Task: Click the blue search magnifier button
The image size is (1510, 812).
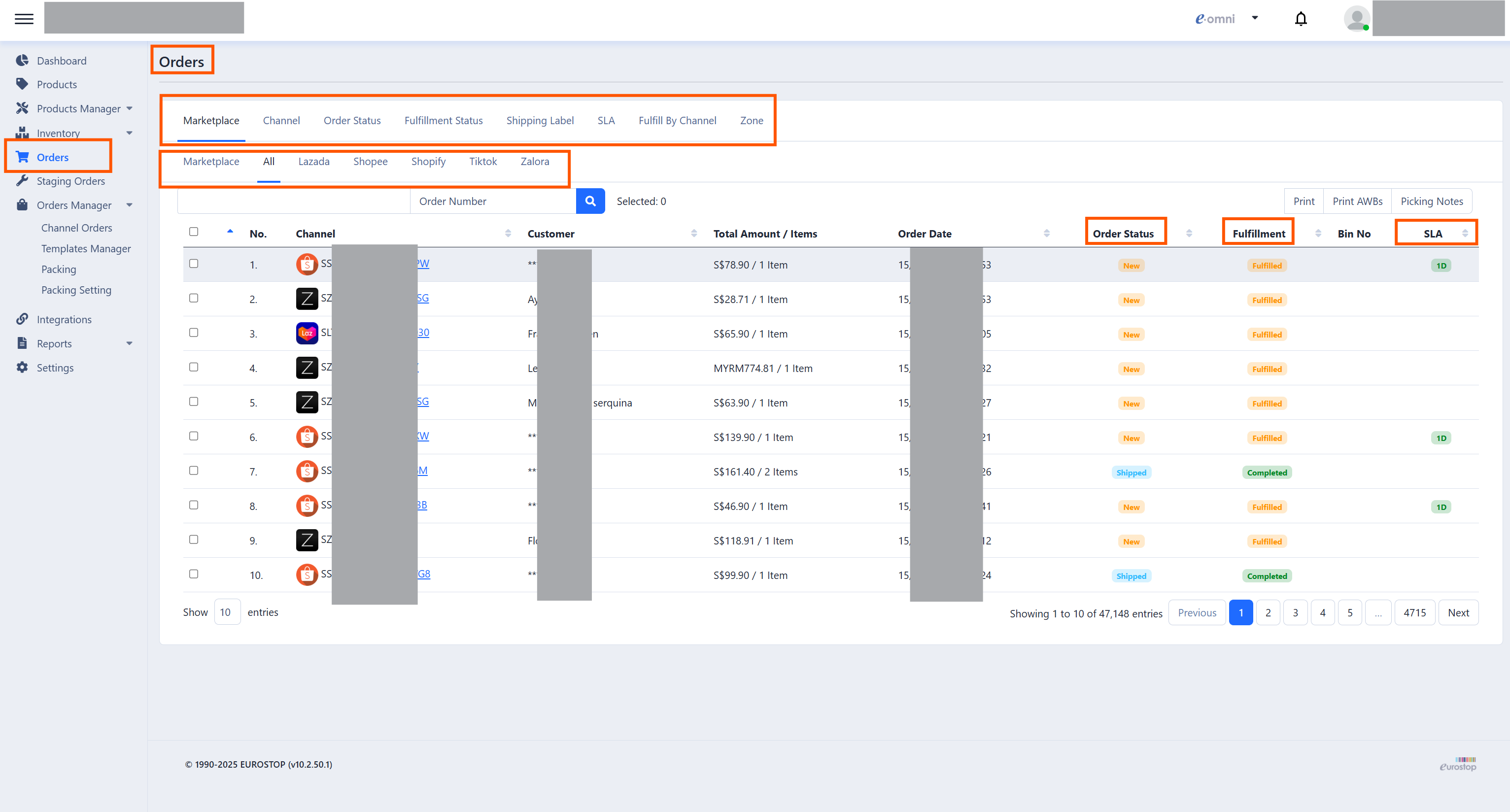Action: [x=590, y=201]
